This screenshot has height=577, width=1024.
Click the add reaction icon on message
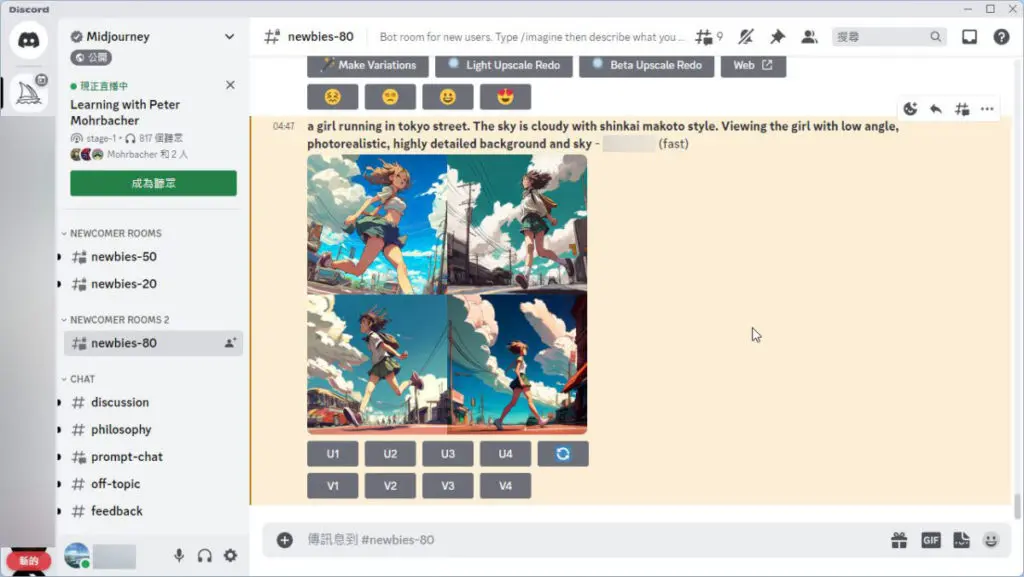tap(910, 109)
